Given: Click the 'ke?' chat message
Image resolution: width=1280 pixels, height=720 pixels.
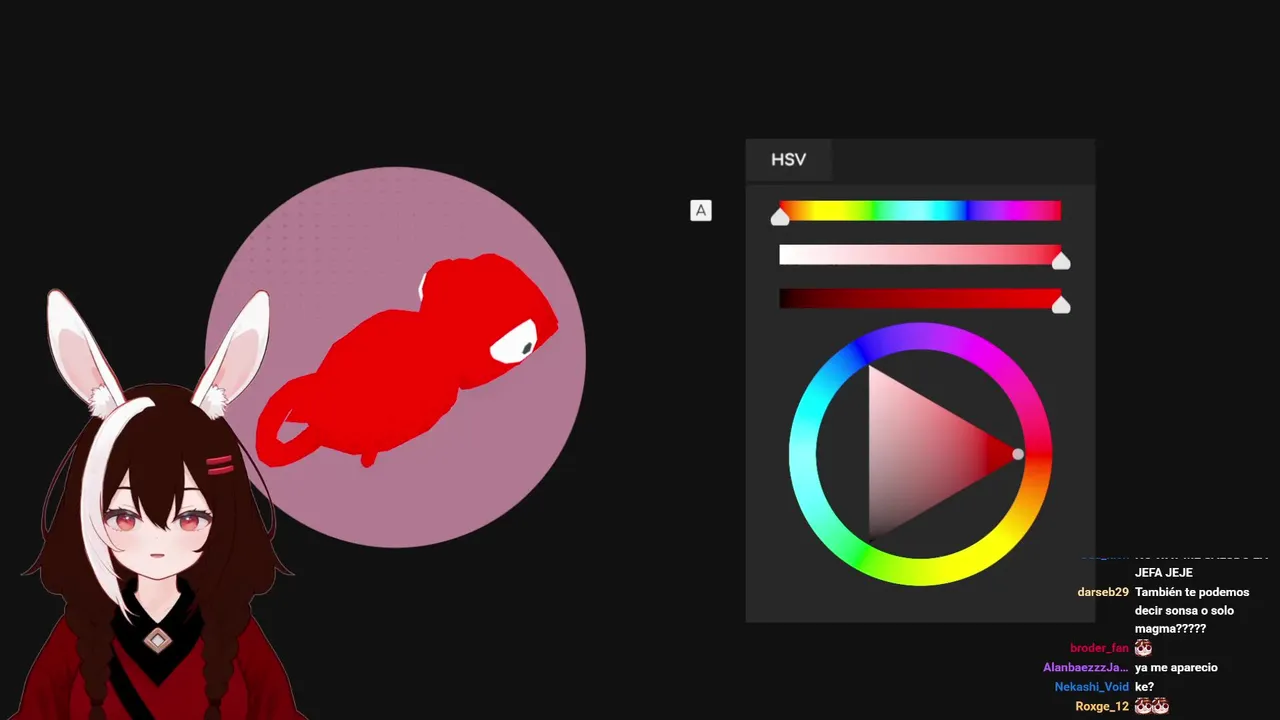Looking at the screenshot, I should 1145,687.
